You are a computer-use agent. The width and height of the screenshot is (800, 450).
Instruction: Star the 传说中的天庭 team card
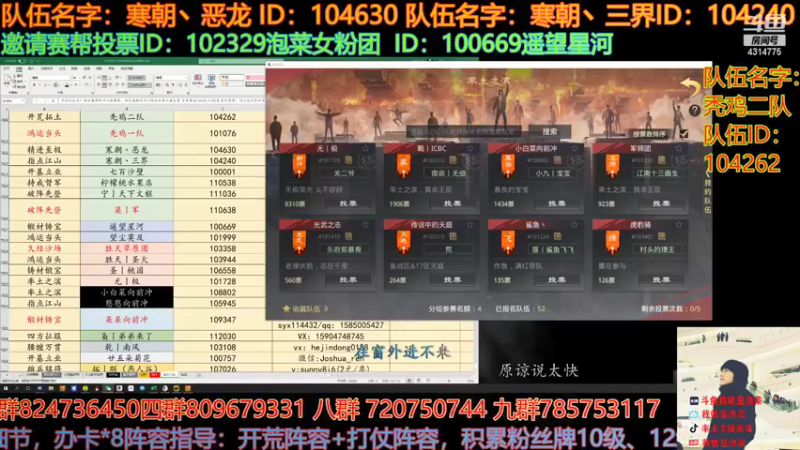[x=470, y=224]
